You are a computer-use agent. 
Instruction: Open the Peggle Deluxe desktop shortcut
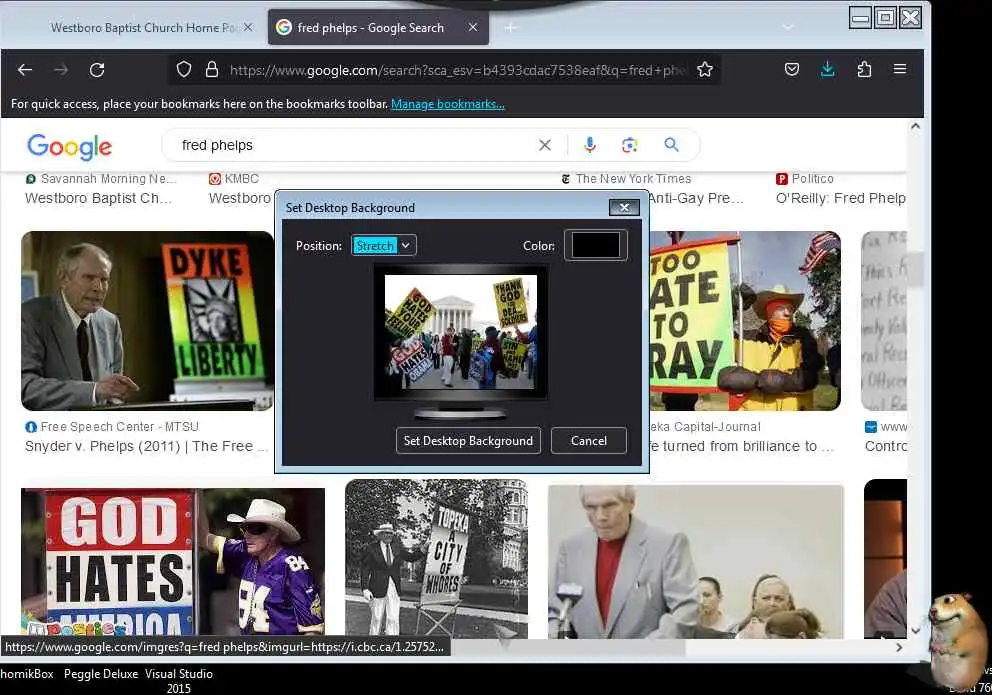coord(101,674)
